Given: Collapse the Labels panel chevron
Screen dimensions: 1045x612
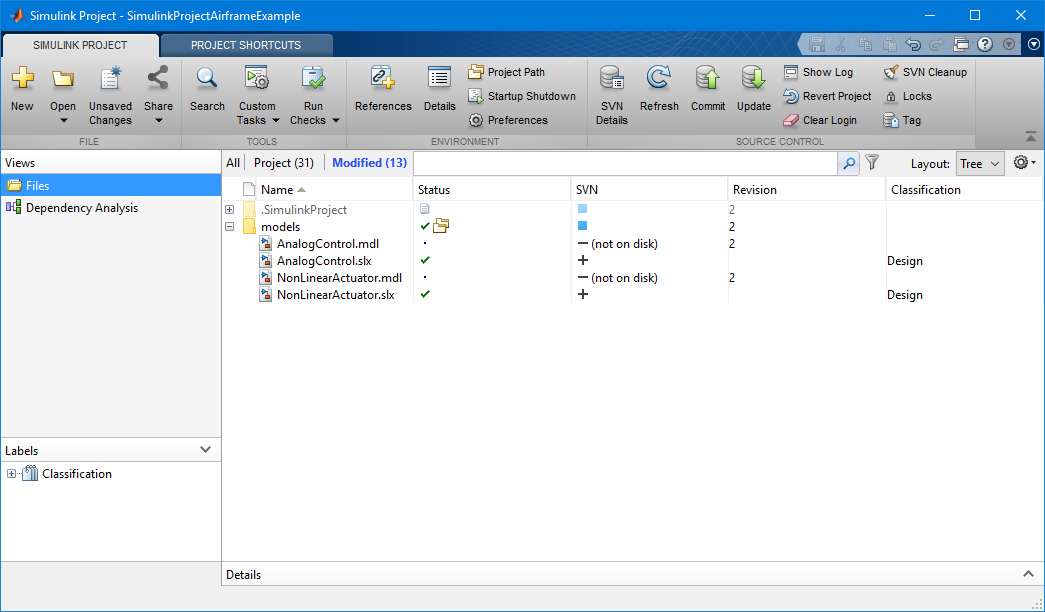Looking at the screenshot, I should [x=205, y=450].
